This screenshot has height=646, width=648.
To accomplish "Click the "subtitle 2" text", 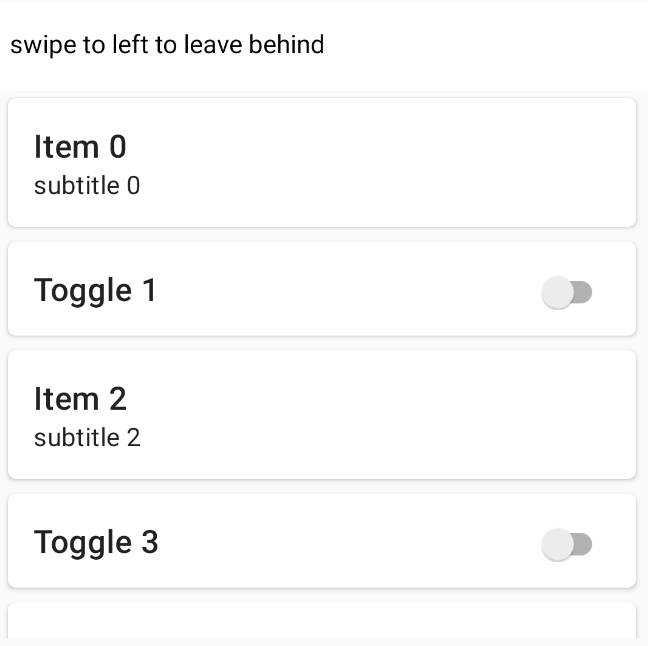I will pos(87,438).
